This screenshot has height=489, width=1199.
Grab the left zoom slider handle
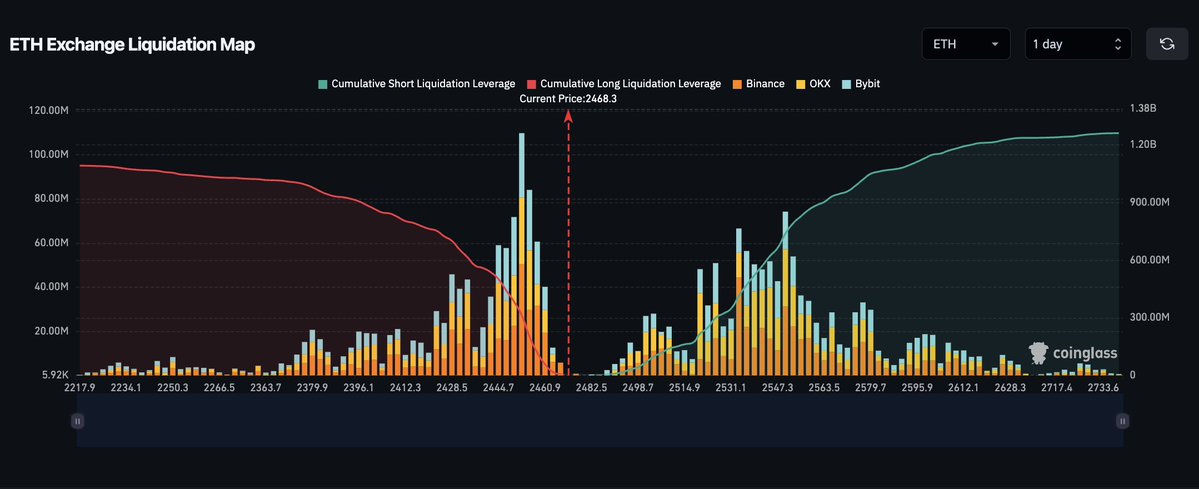click(77, 420)
